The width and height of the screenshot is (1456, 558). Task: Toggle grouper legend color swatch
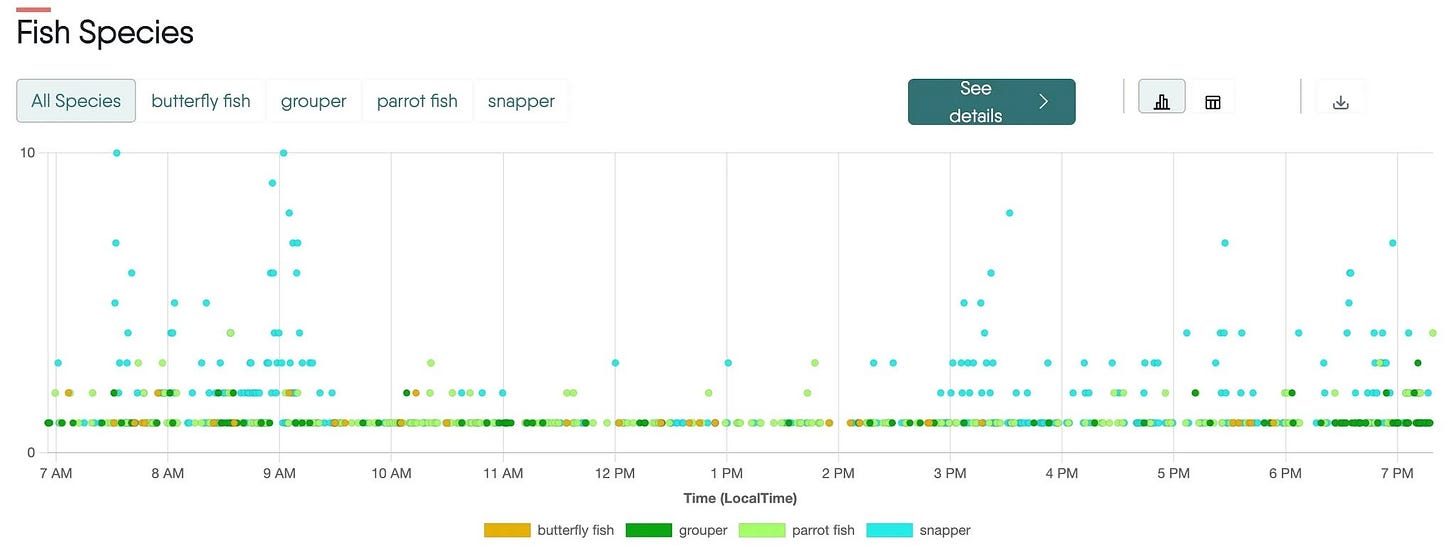[x=649, y=530]
